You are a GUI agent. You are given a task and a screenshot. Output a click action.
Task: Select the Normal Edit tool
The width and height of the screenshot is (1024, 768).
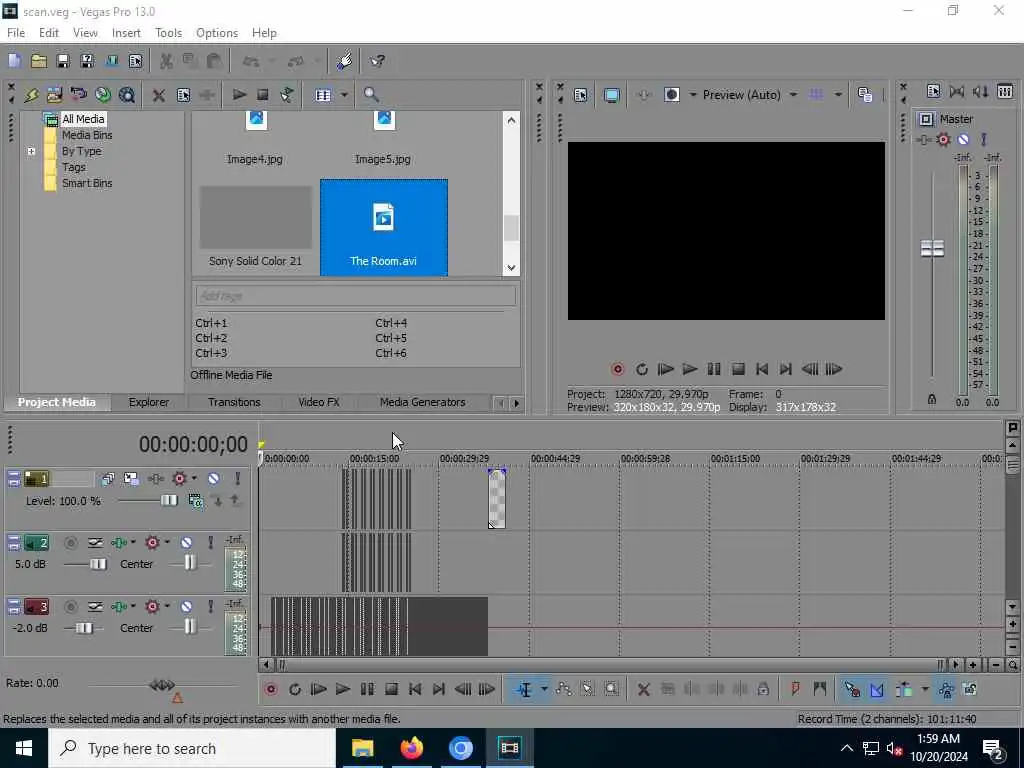click(524, 690)
